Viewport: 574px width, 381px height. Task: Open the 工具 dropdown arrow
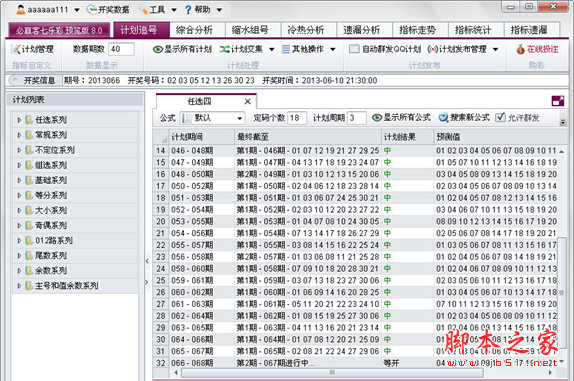point(174,10)
